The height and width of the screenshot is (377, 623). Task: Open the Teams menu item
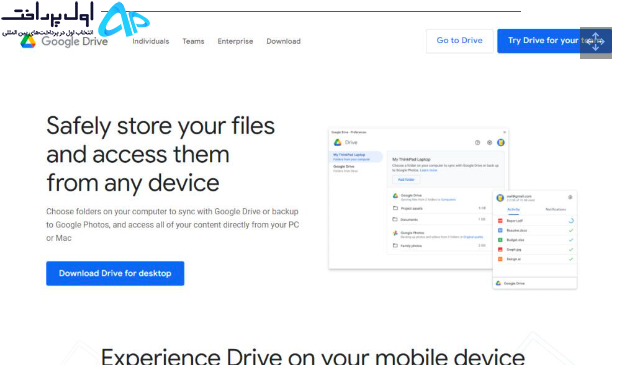pyautogui.click(x=193, y=41)
